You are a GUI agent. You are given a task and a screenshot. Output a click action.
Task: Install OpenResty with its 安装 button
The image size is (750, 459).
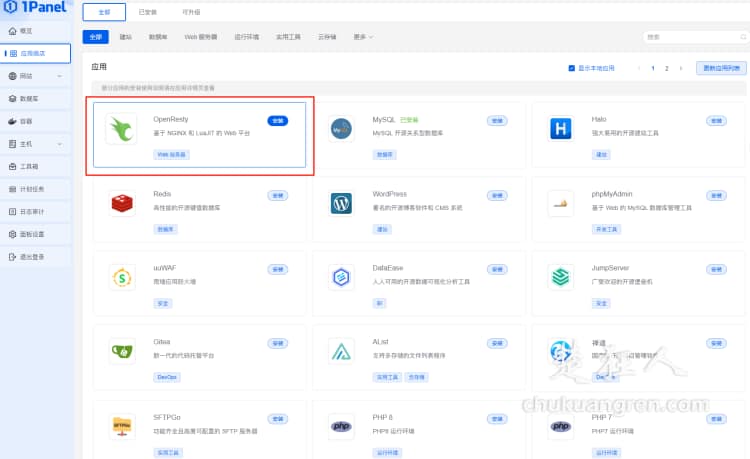tap(278, 121)
